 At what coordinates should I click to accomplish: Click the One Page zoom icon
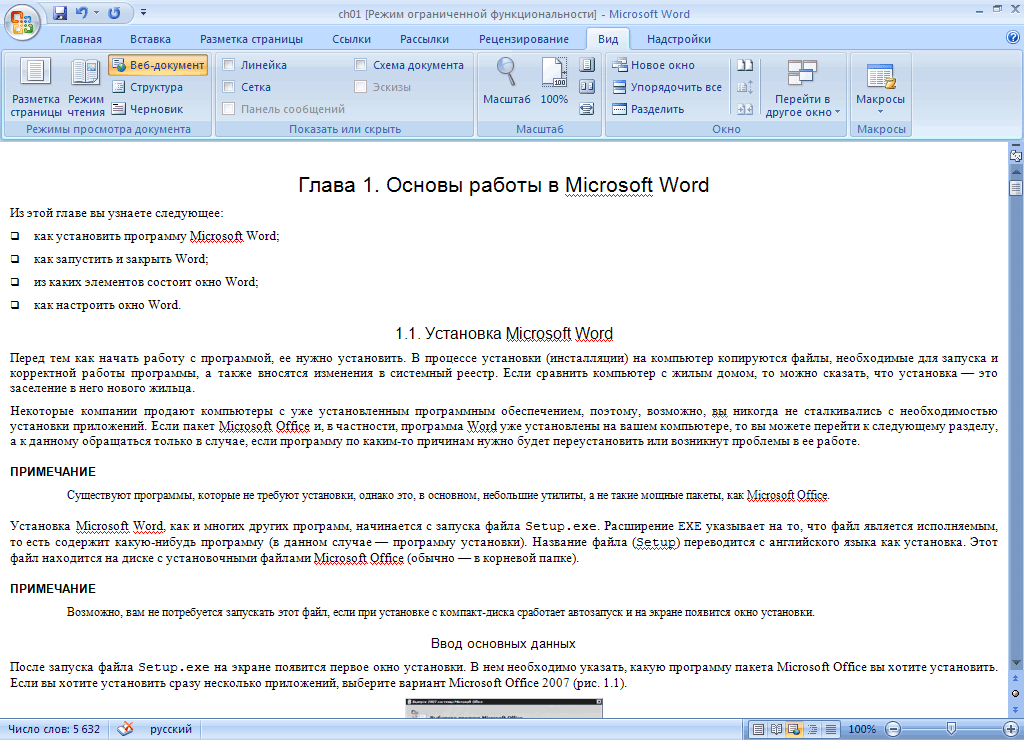click(x=587, y=65)
